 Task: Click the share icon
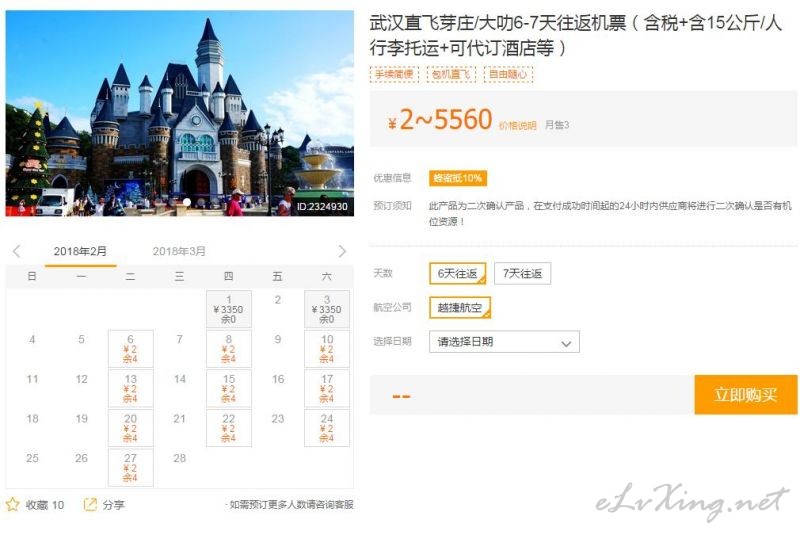90,504
